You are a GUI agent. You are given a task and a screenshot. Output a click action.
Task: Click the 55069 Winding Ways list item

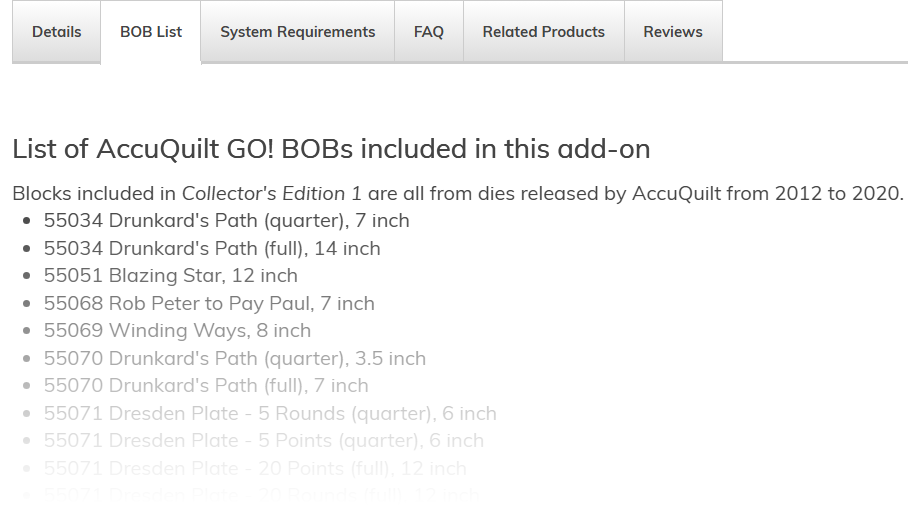[x=177, y=330]
